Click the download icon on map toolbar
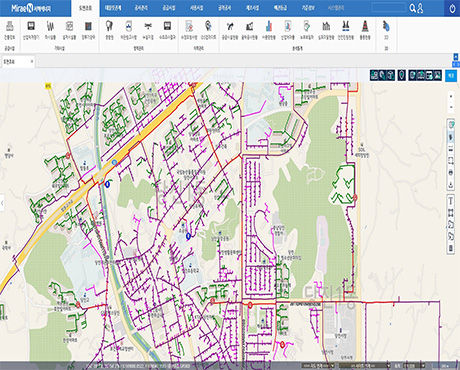 451,184
